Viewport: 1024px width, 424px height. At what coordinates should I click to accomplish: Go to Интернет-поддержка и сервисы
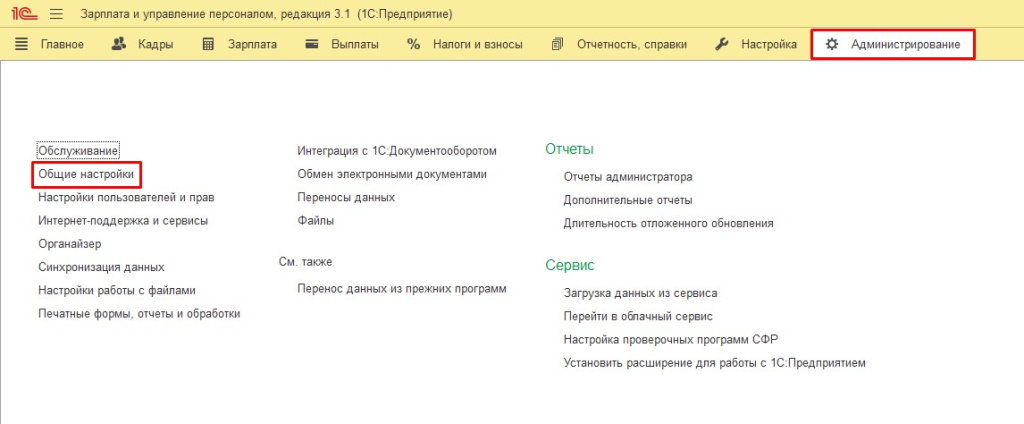[123, 221]
